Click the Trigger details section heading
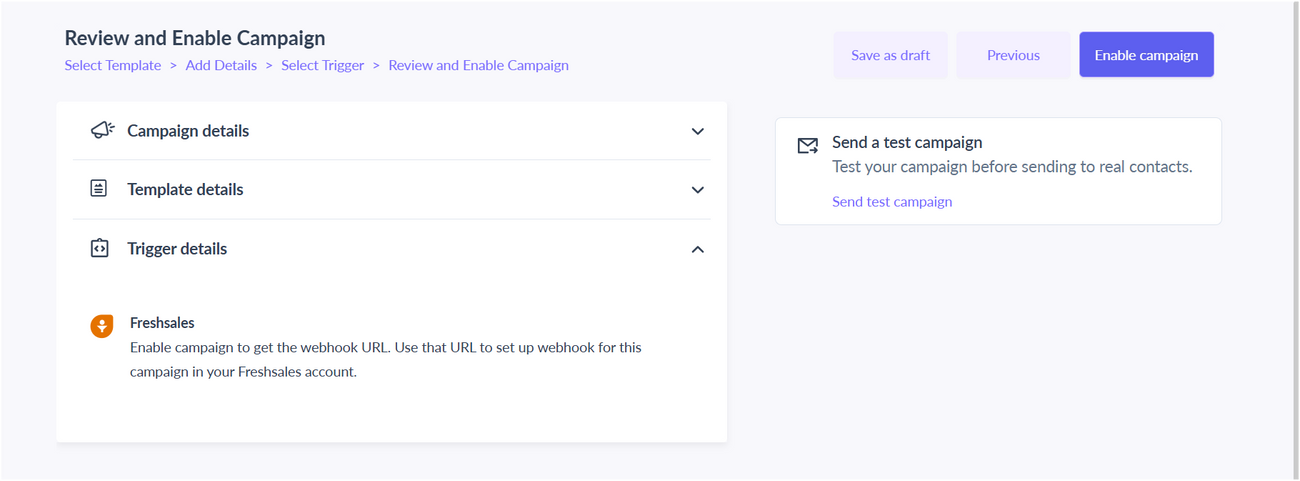 [177, 248]
